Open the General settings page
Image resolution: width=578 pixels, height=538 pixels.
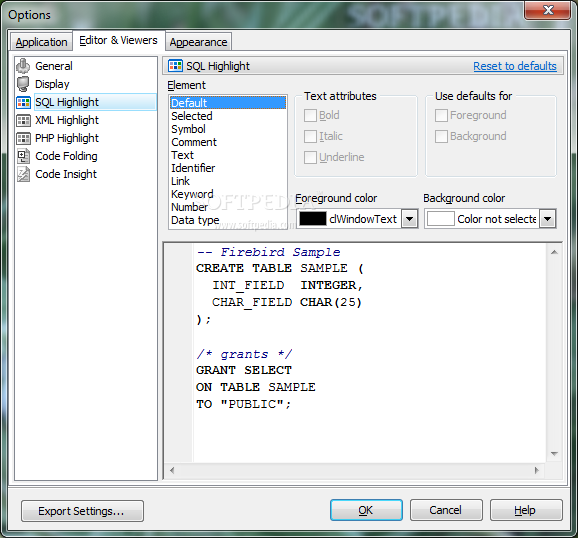pos(54,66)
